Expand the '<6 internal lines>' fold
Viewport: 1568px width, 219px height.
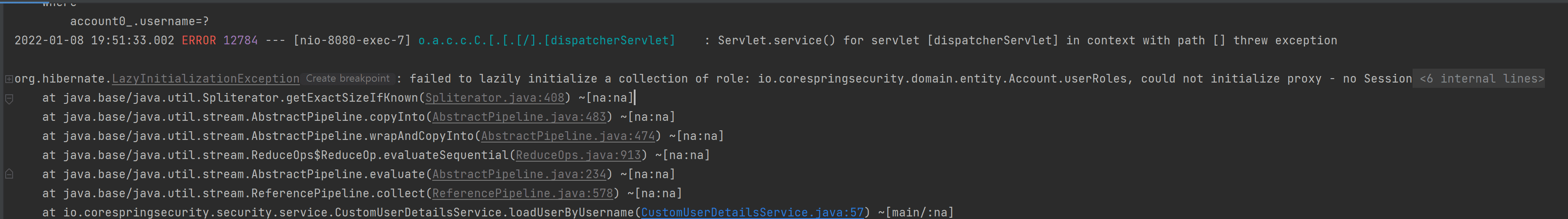1481,79
